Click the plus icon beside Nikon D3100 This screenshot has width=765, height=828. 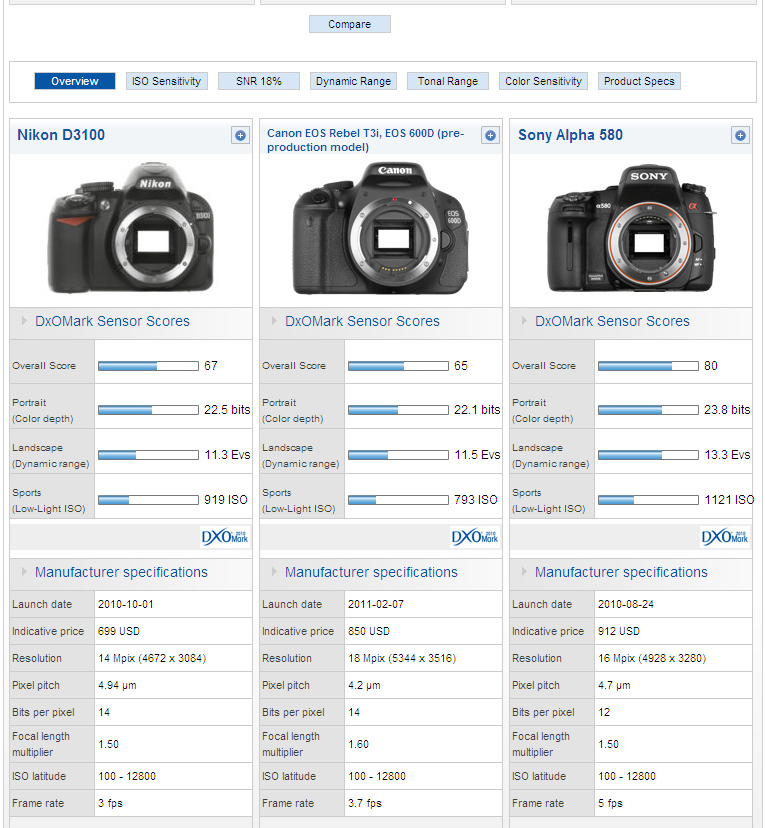pyautogui.click(x=240, y=136)
